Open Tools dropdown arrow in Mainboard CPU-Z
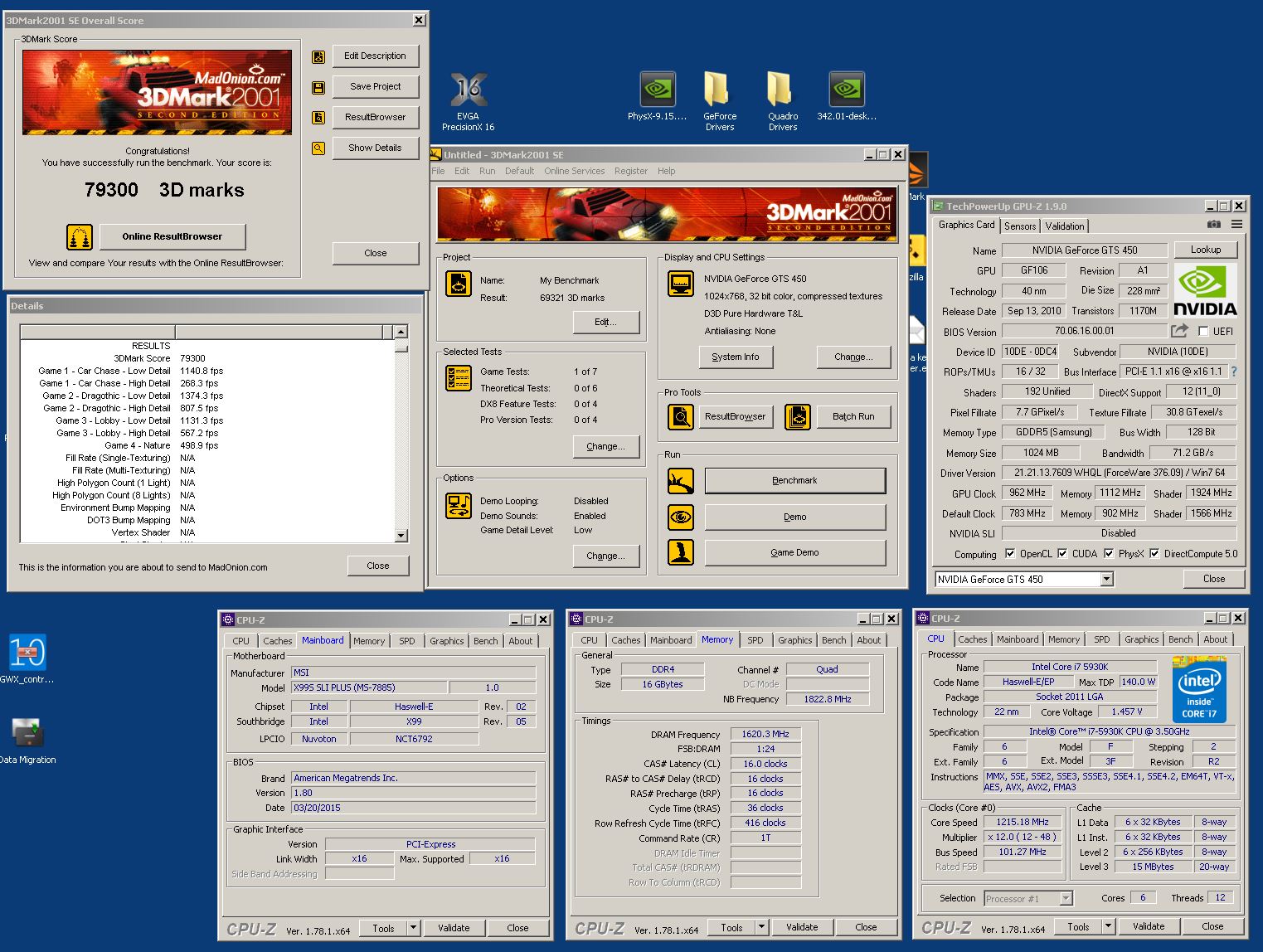 coord(414,929)
